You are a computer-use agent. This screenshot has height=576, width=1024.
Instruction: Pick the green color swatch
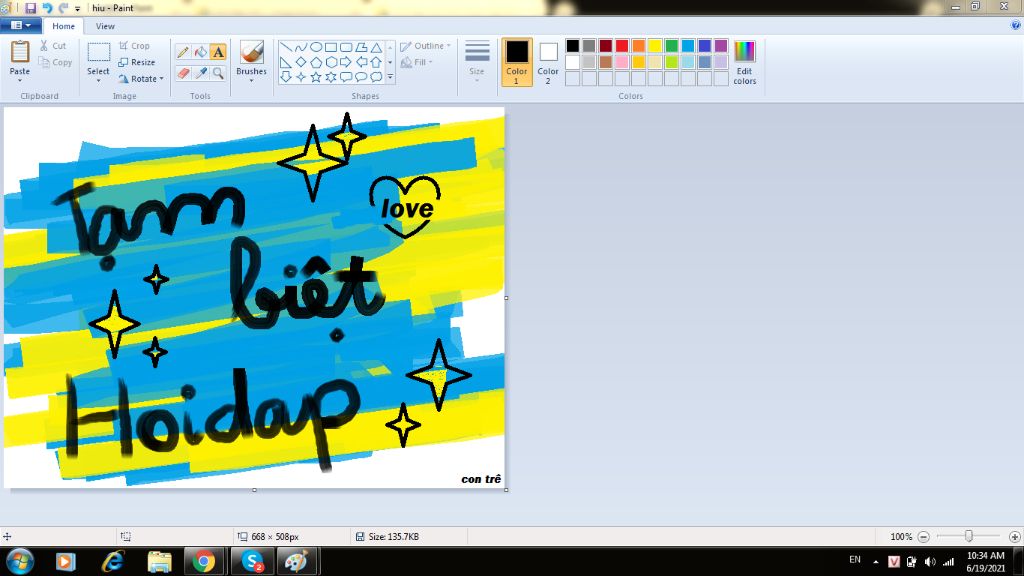[x=671, y=46]
